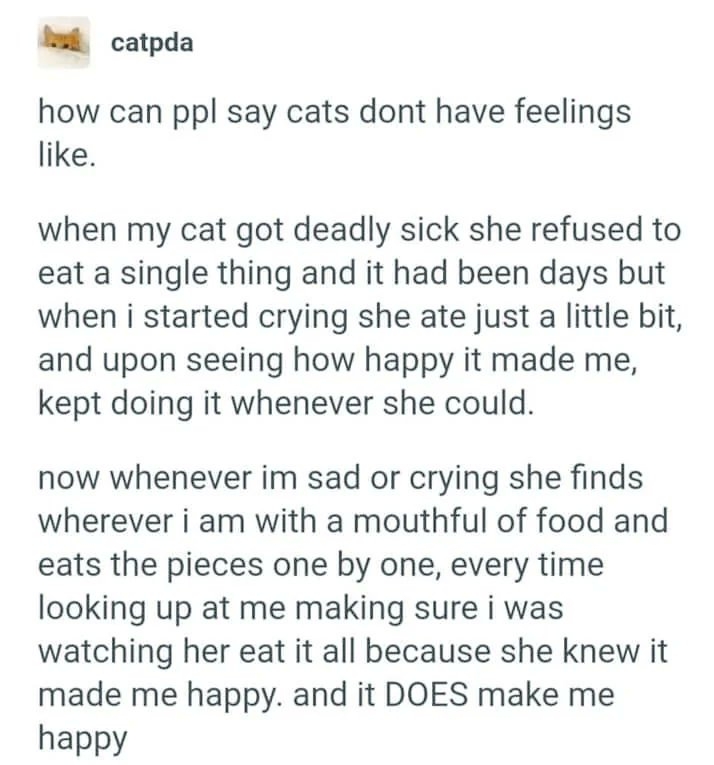The height and width of the screenshot is (765, 714).
Task: Click the phrase "just a little bit,"
Action: click(571, 315)
